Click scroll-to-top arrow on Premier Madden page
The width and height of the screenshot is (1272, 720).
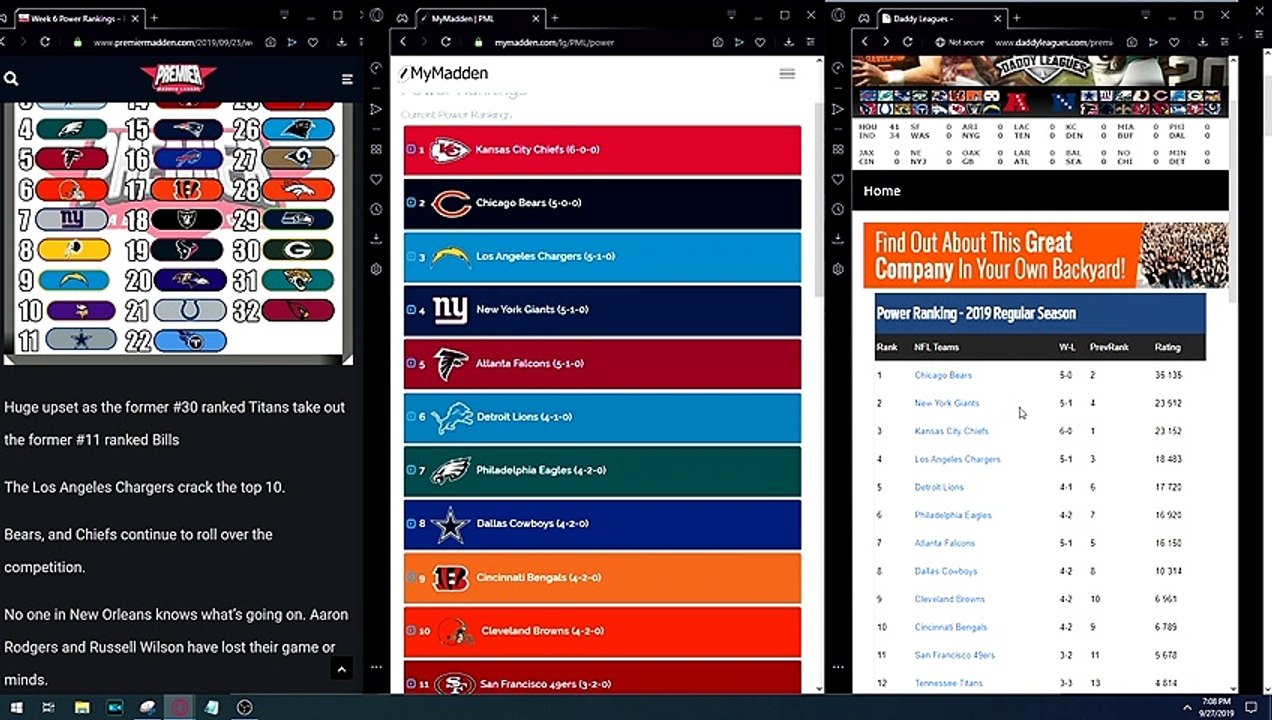(x=342, y=669)
